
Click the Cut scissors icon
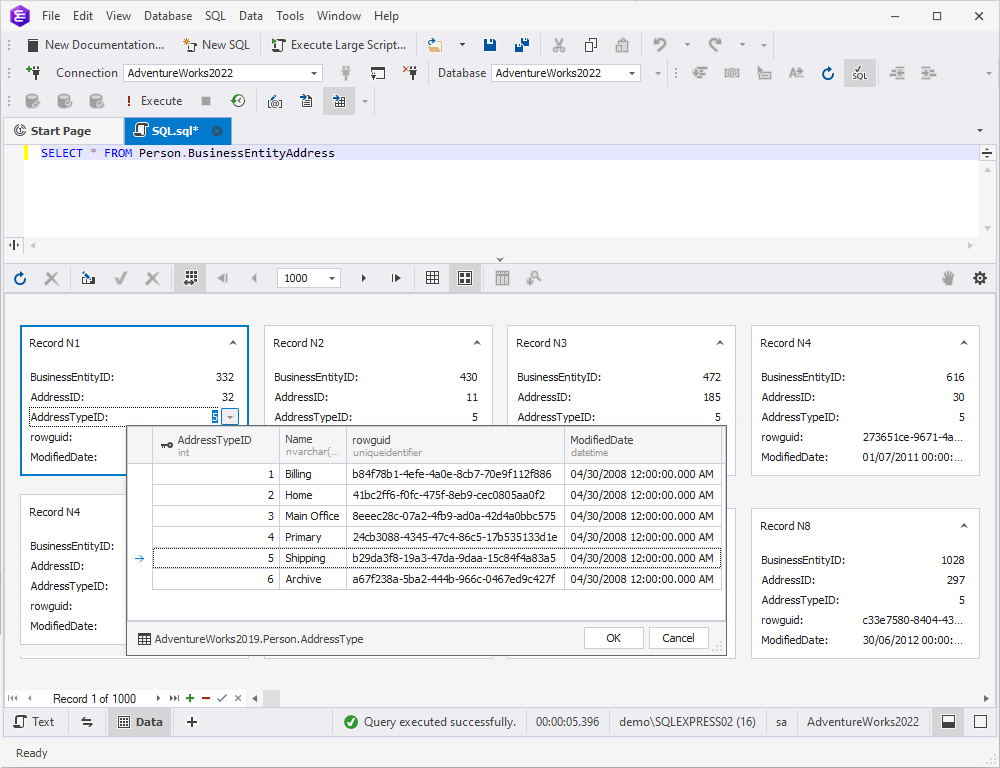tap(559, 45)
